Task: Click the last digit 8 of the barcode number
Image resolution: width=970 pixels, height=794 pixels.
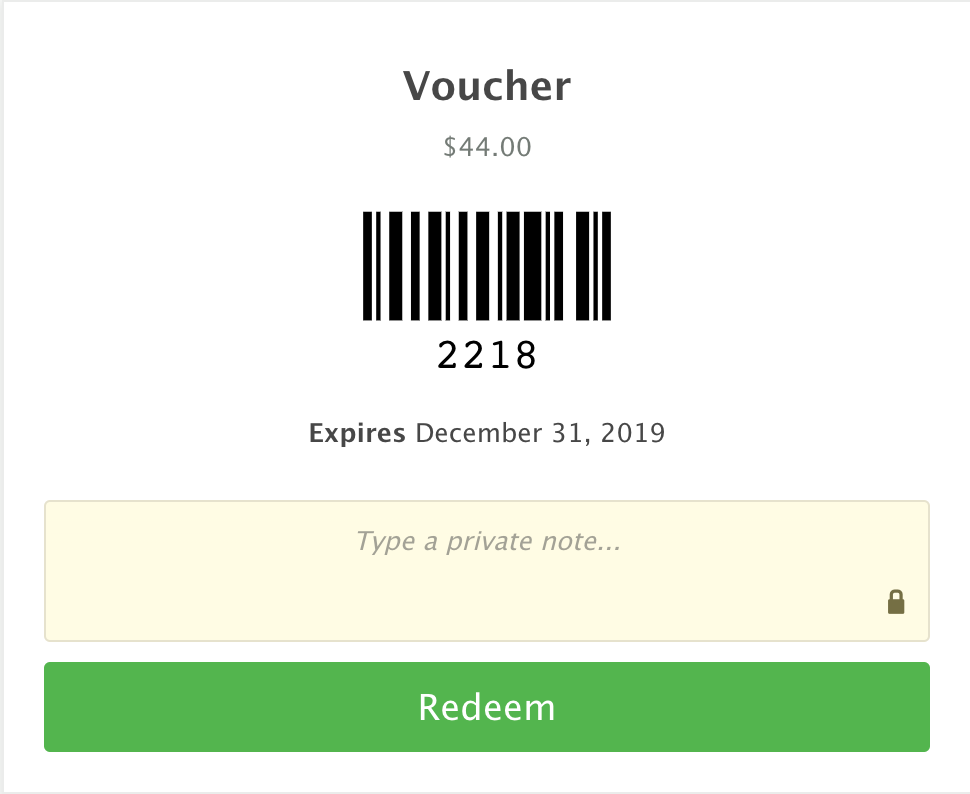Action: point(525,355)
